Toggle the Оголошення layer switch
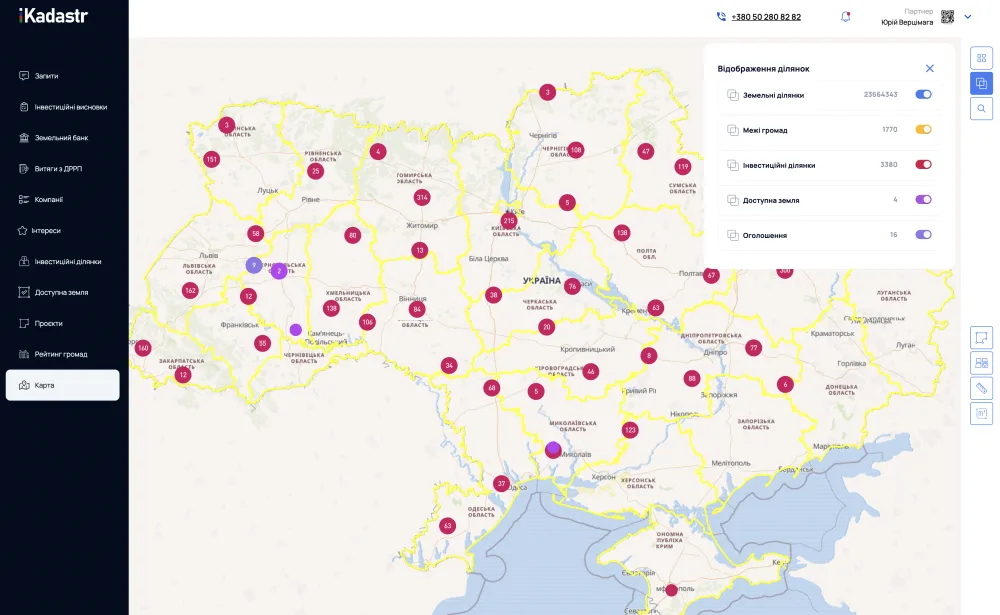This screenshot has height=615, width=1000. (x=923, y=235)
